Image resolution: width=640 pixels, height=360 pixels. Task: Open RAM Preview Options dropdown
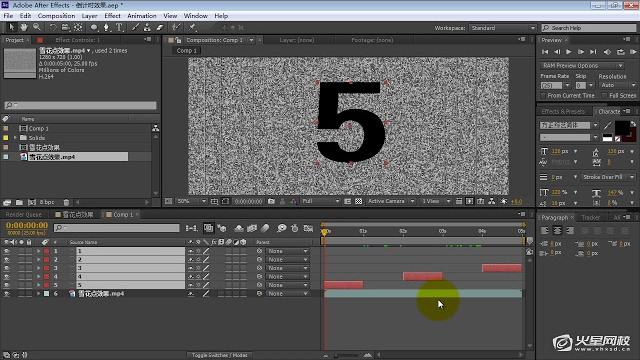tap(582, 65)
